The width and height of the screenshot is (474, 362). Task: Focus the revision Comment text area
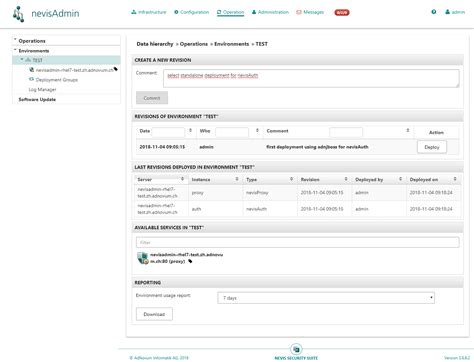pyautogui.click(x=311, y=79)
